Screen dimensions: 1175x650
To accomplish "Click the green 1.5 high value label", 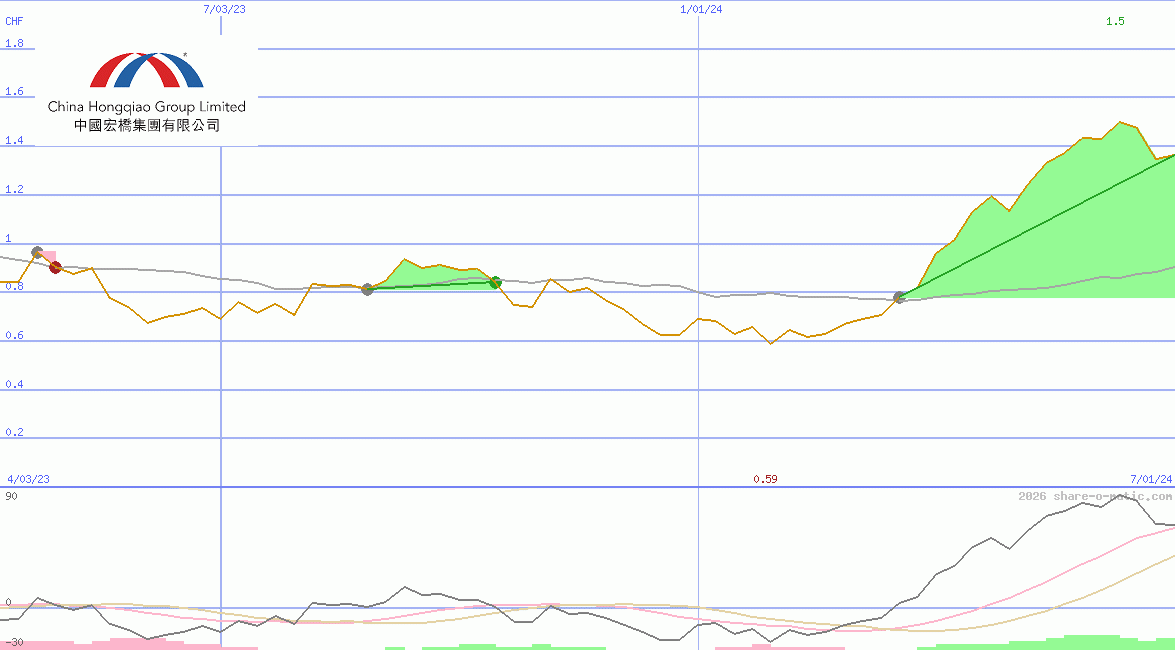I will pos(1115,21).
